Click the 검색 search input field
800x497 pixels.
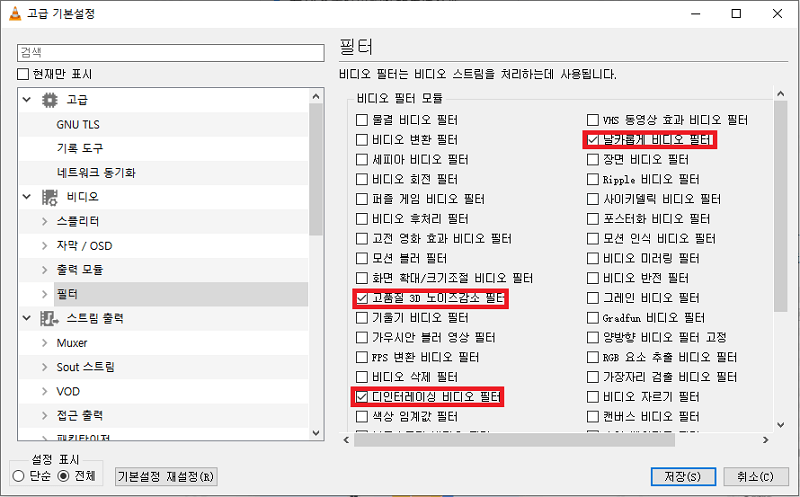pos(170,53)
